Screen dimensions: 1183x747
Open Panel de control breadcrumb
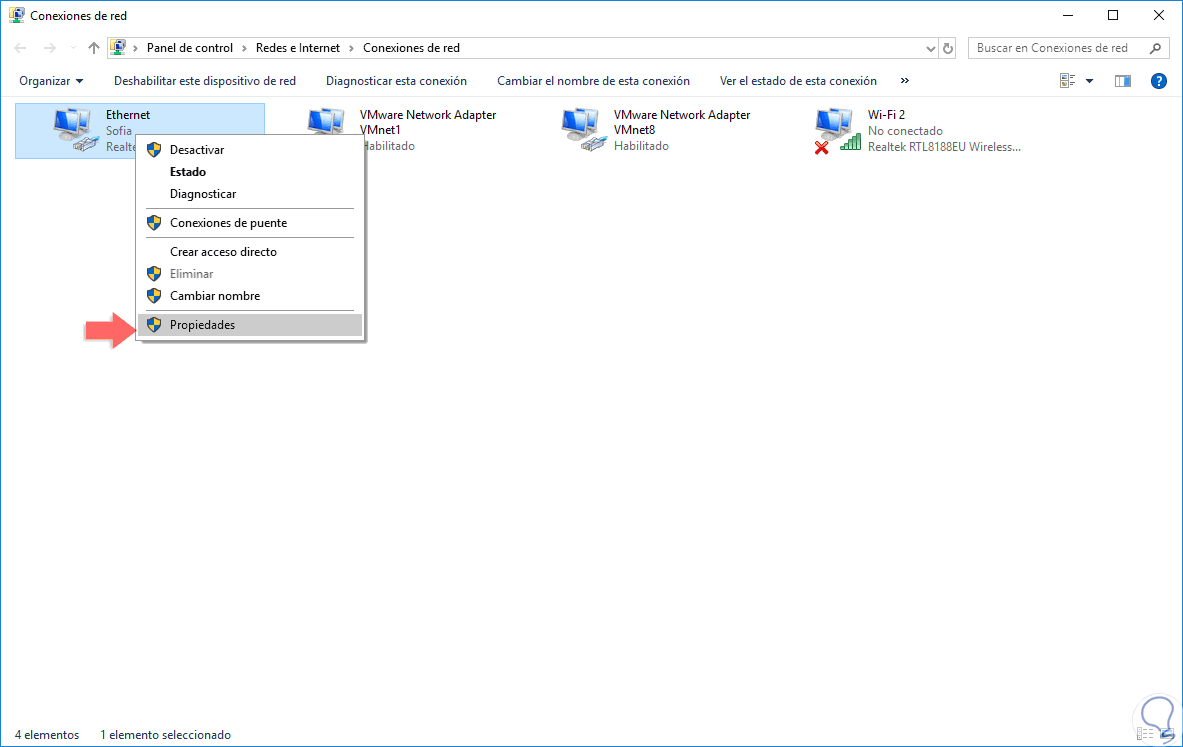[x=189, y=48]
